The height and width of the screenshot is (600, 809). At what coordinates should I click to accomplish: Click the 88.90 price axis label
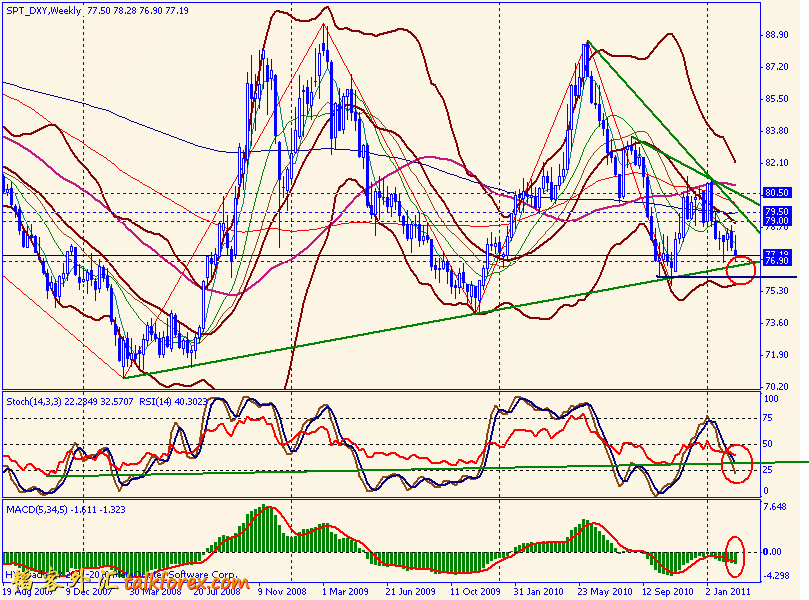776,35
